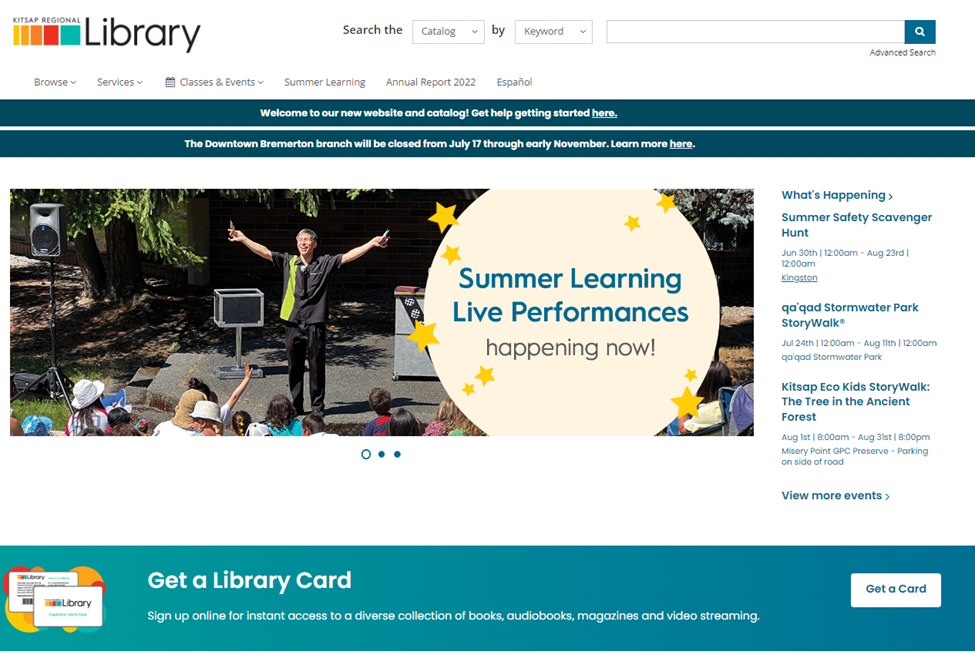The image size is (975, 655).
Task: Click the magnifying glass search button
Action: (x=920, y=32)
